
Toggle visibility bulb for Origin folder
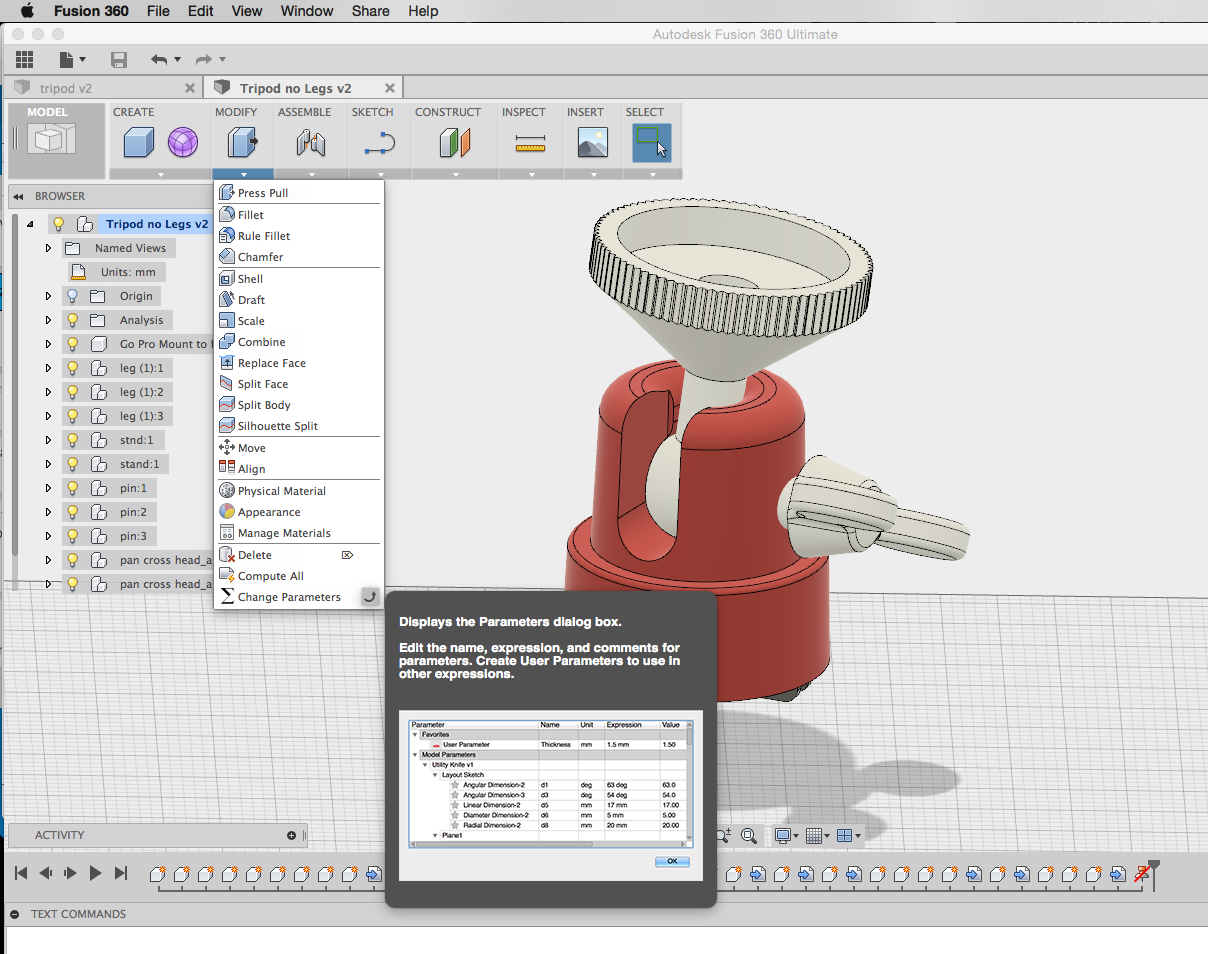tap(72, 296)
